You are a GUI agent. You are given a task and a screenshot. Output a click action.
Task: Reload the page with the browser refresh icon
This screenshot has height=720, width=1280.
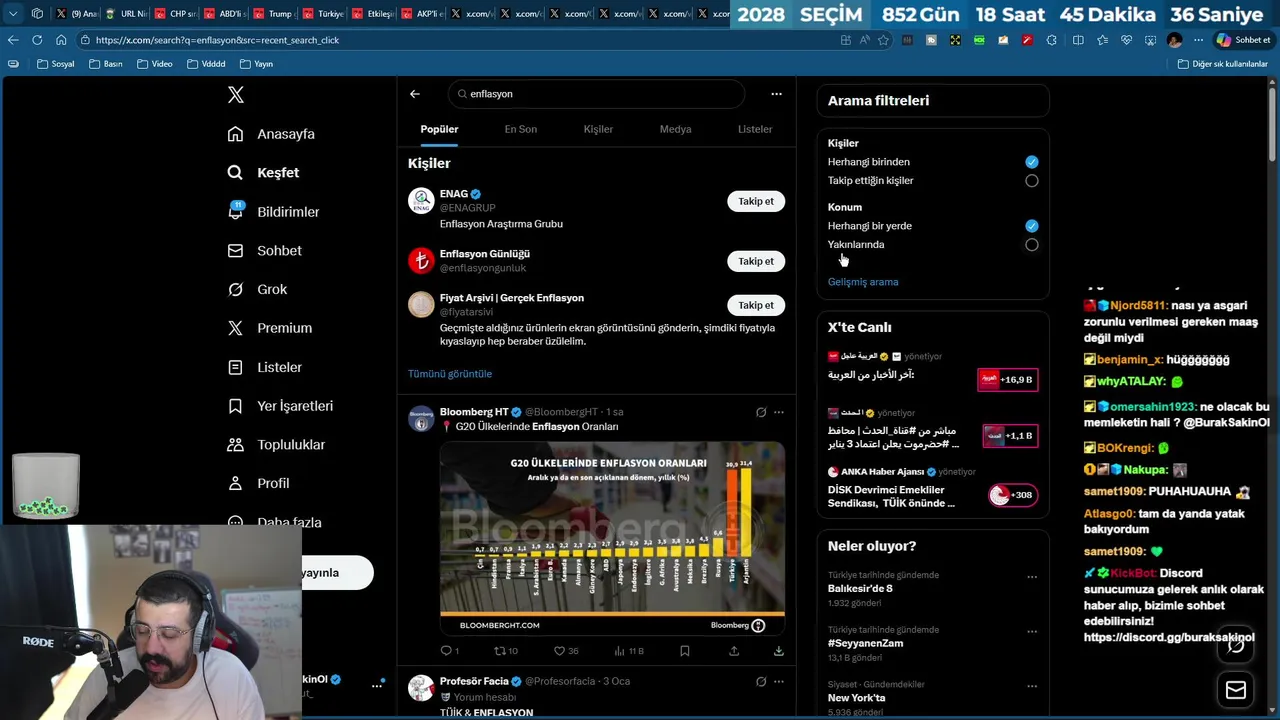pos(37,40)
